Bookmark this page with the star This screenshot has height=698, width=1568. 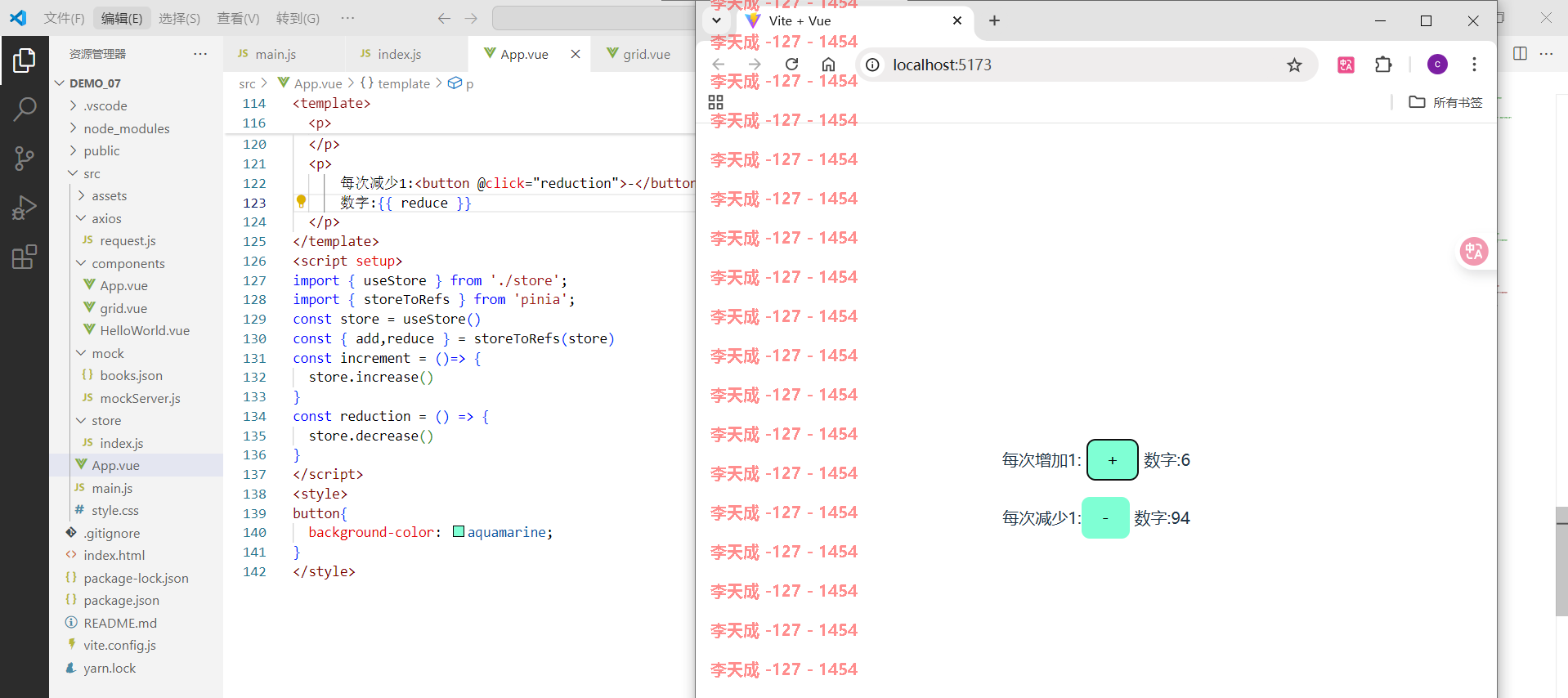tap(1294, 65)
